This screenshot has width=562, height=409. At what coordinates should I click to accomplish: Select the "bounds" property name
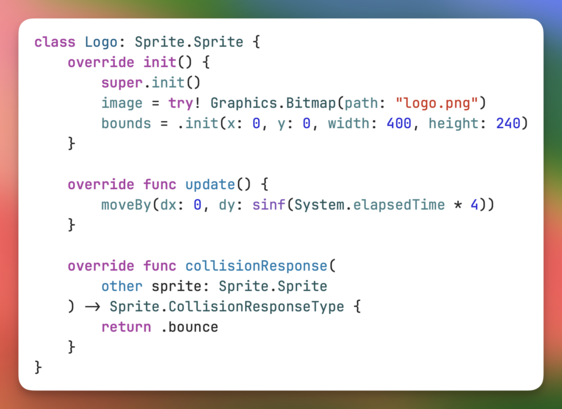[x=126, y=124]
